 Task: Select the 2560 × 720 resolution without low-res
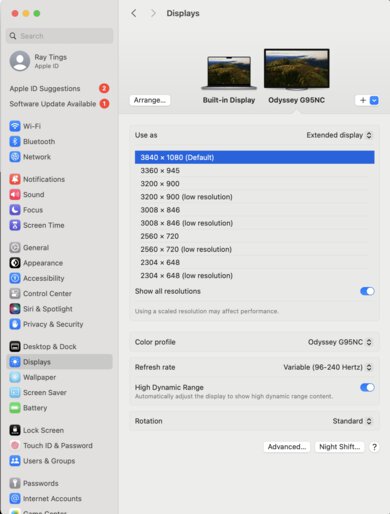tap(255, 236)
